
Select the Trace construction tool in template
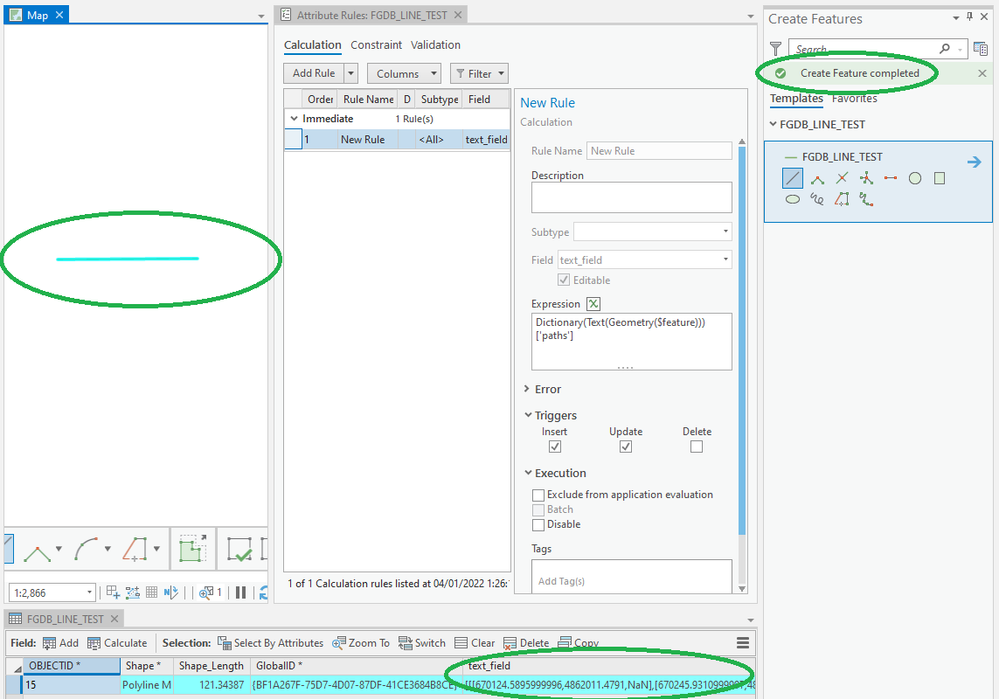[842, 199]
